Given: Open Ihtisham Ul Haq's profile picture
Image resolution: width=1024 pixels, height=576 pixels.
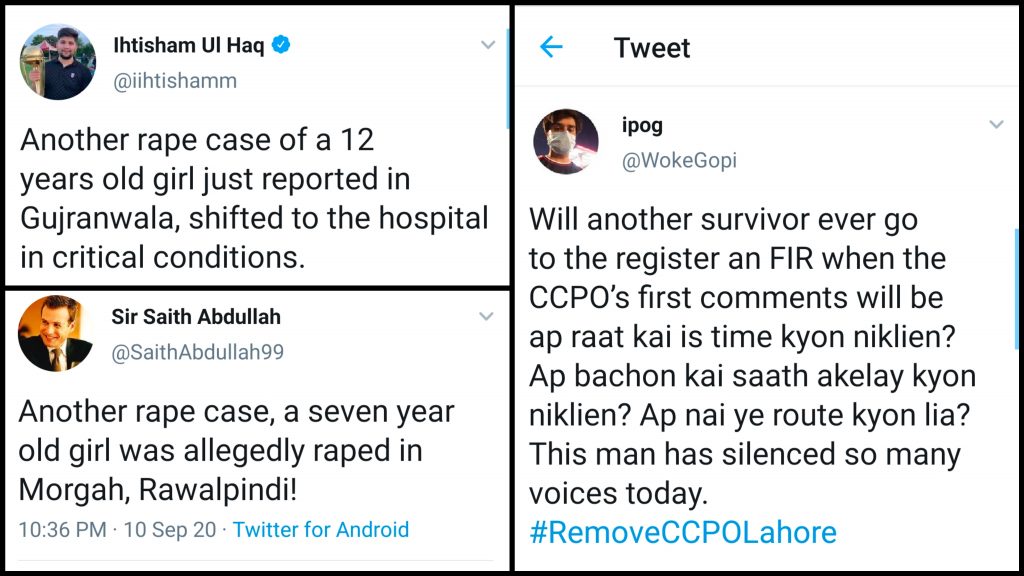Looking at the screenshot, I should click(58, 62).
